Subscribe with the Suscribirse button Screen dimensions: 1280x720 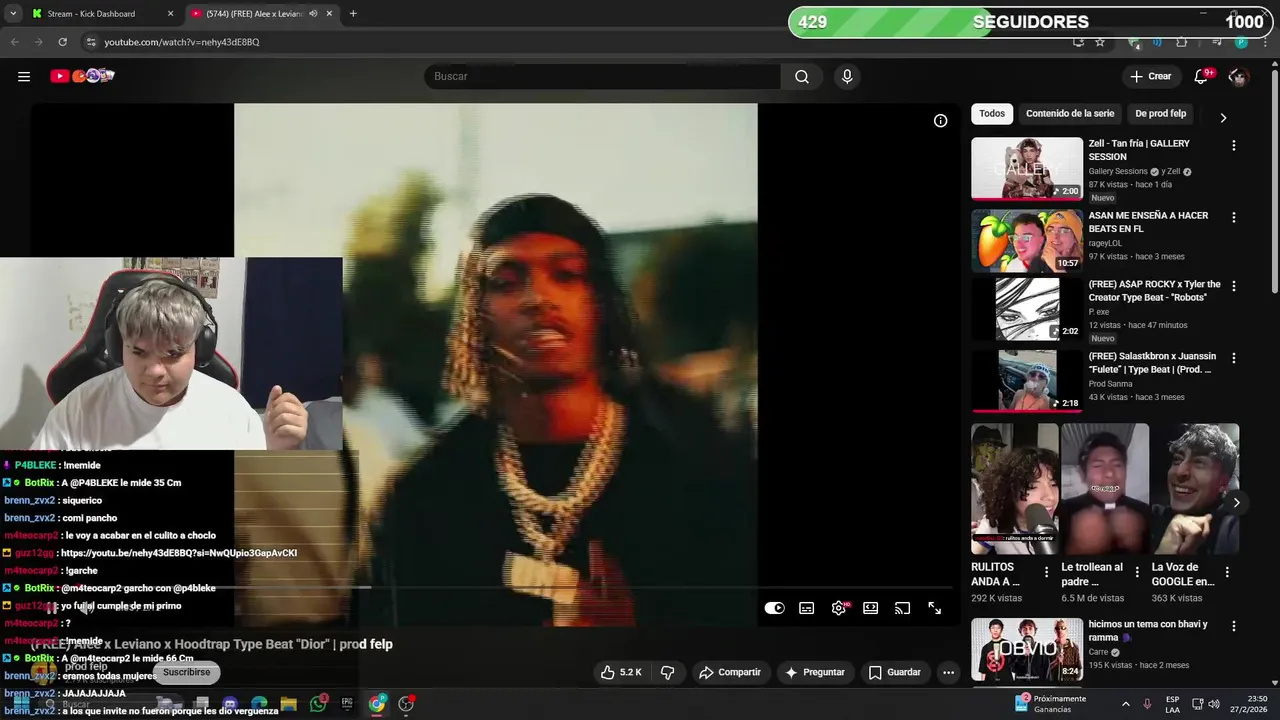point(187,672)
